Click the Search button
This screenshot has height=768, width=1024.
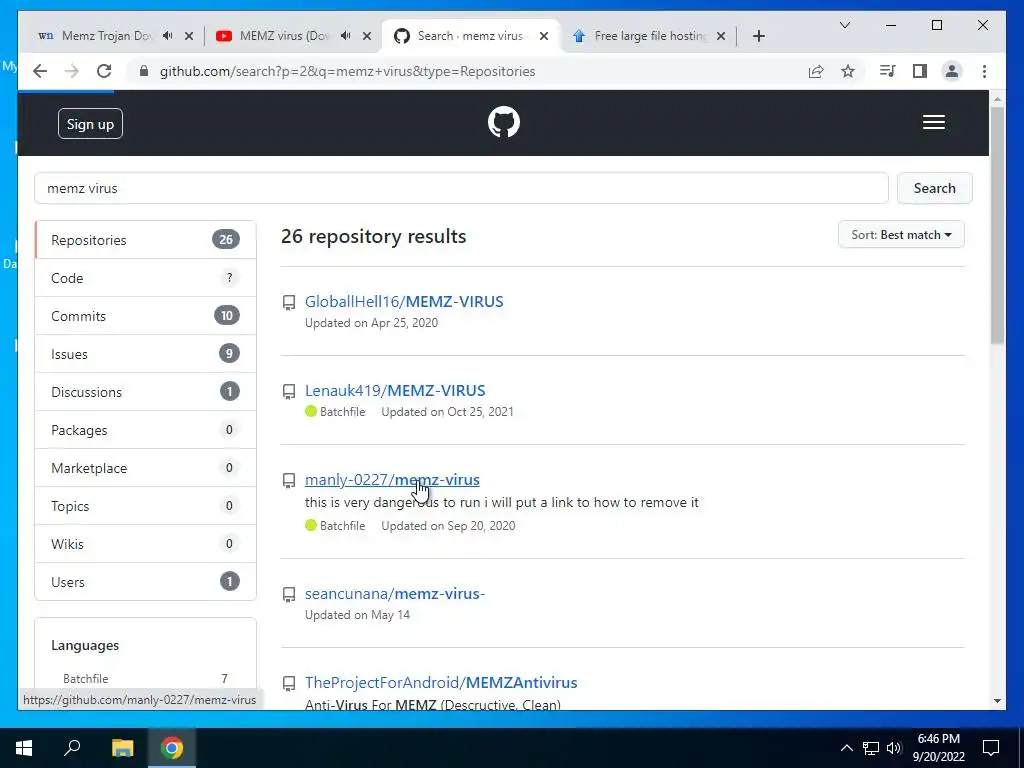point(934,188)
